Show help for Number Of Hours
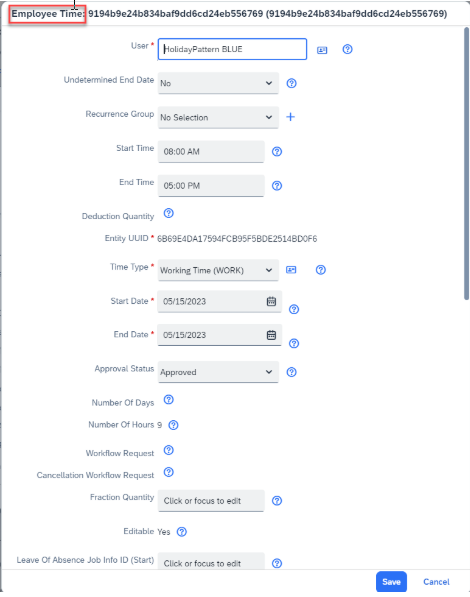Screen dimensions: 470x597 click(x=173, y=425)
